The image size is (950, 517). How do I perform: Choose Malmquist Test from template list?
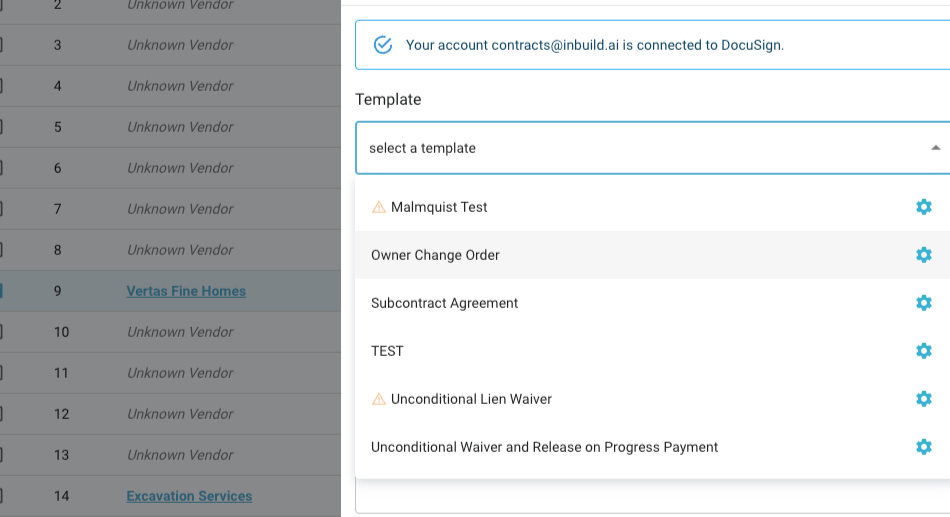tap(439, 207)
